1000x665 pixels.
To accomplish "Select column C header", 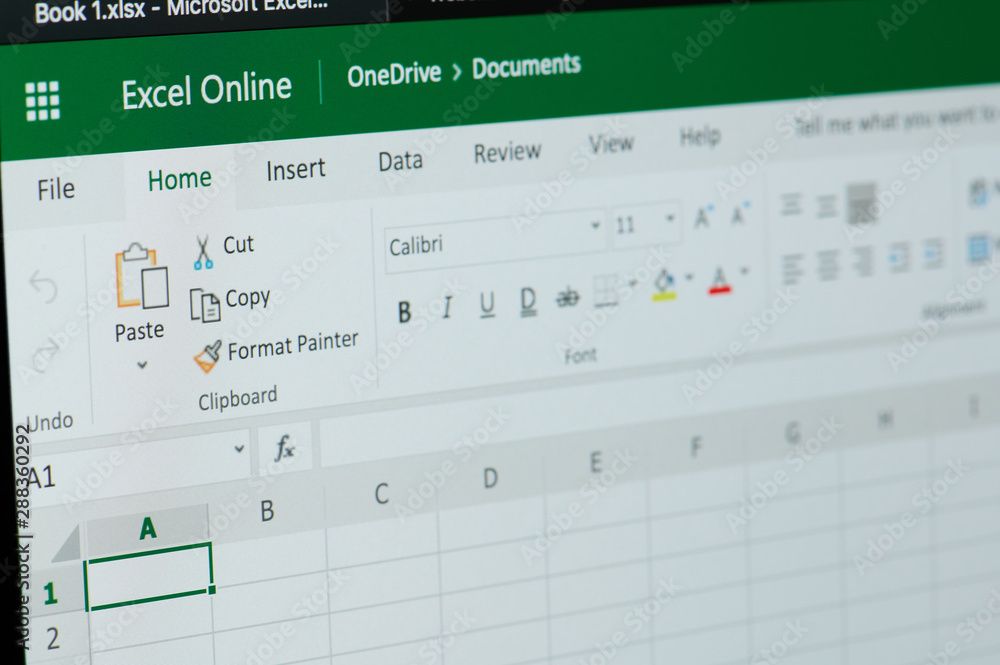I will (x=381, y=493).
